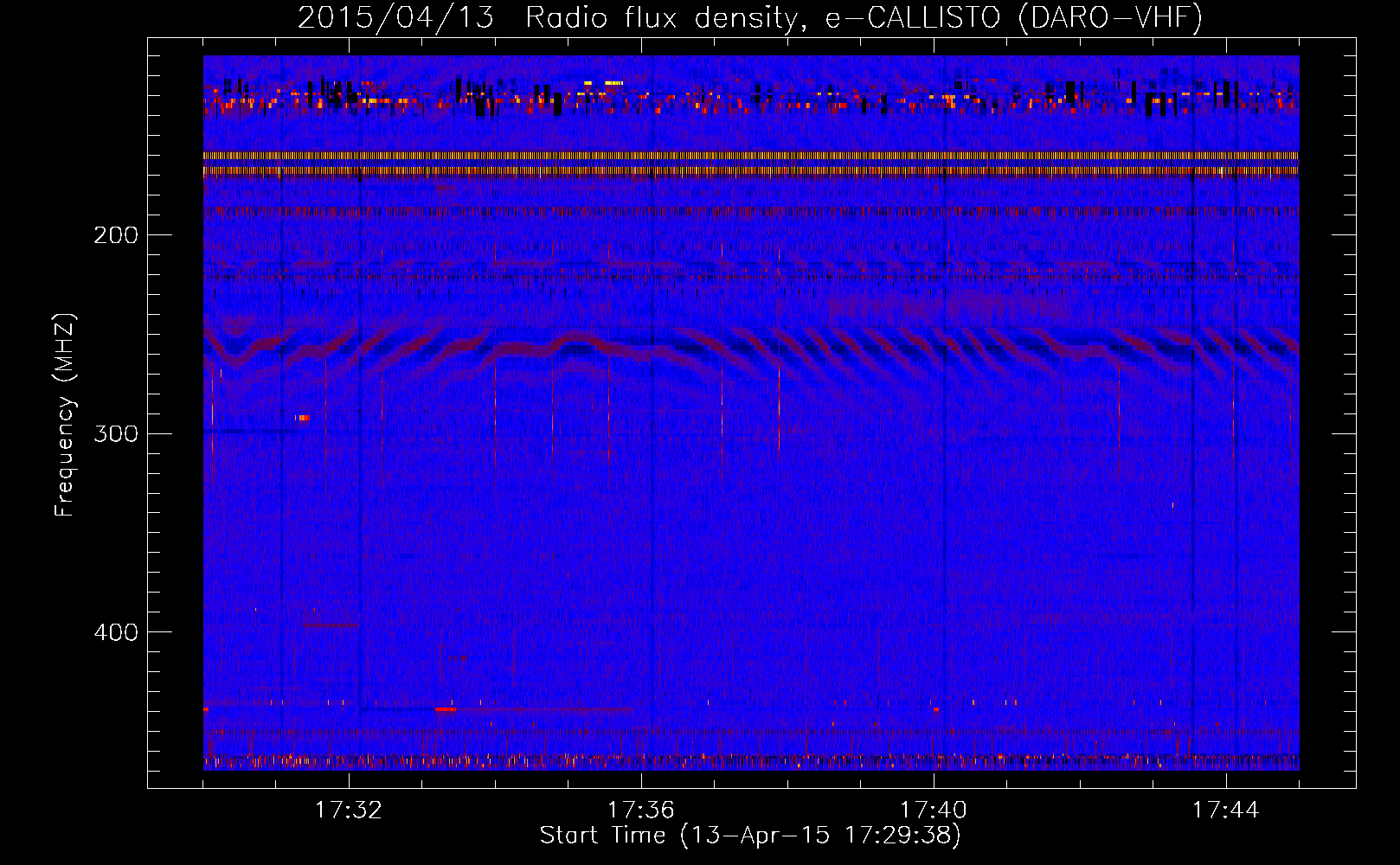Click the bright yellow streak at the top near 17:35

coord(613,83)
